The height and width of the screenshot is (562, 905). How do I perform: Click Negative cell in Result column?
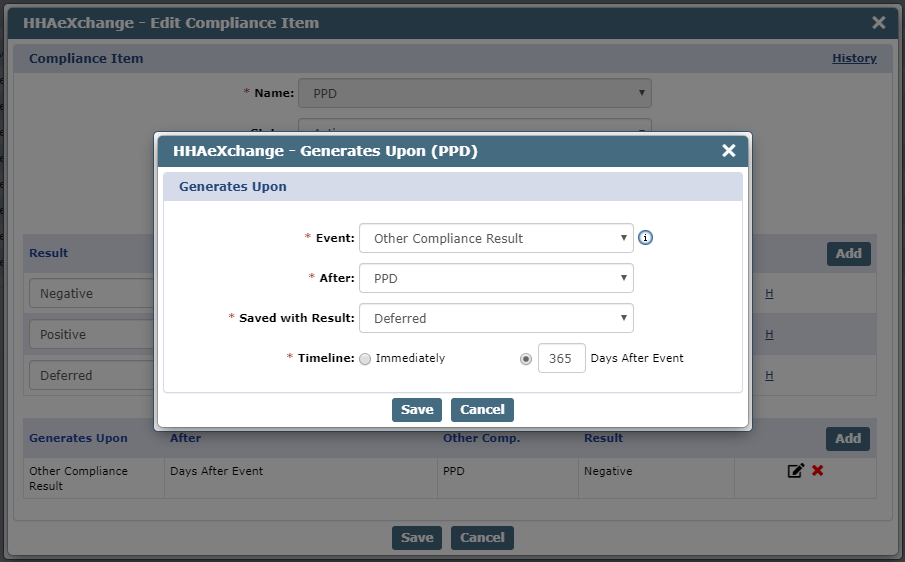[x=656, y=478]
